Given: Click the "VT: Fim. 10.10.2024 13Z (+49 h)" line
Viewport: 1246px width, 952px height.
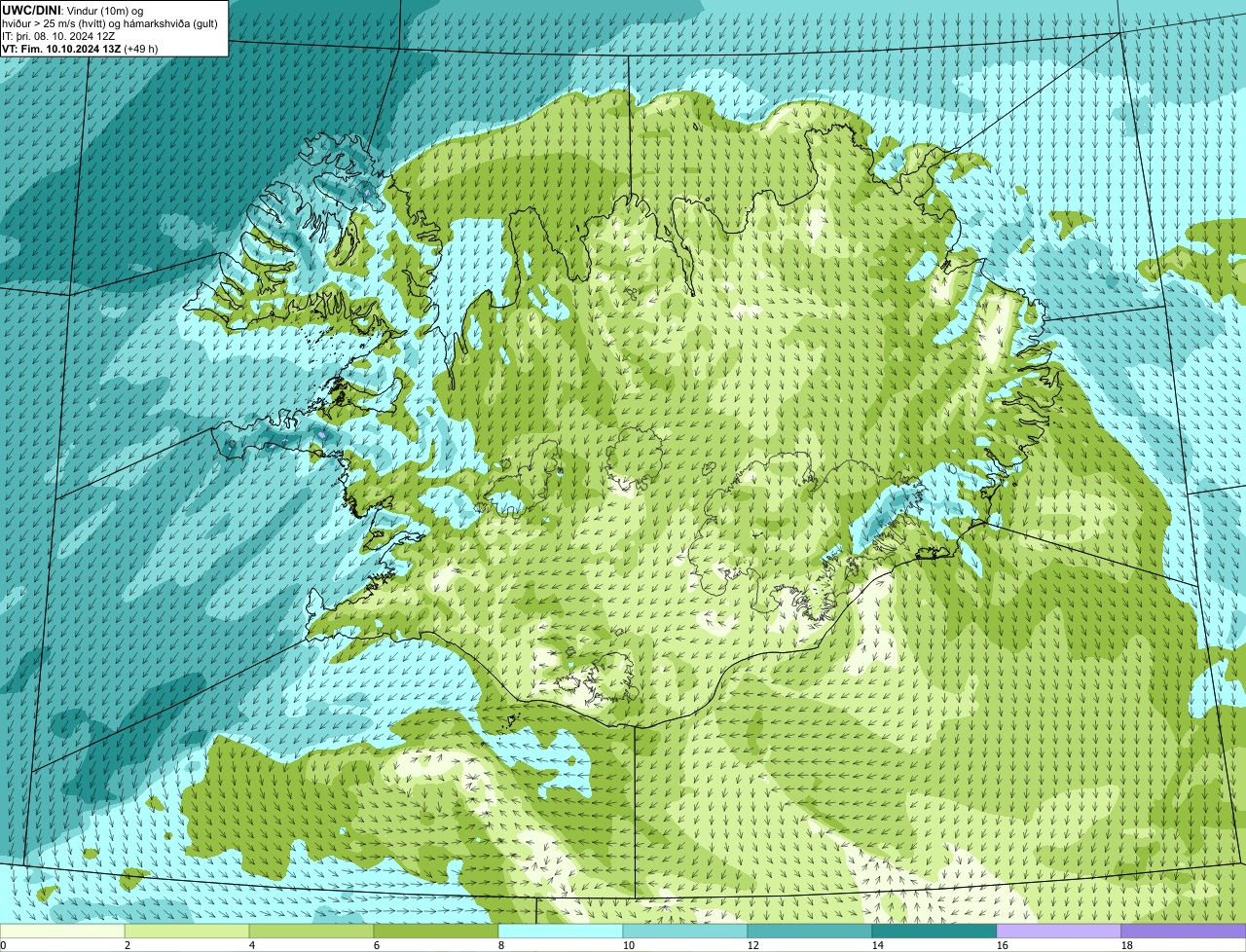Looking at the screenshot, I should pos(80,49).
